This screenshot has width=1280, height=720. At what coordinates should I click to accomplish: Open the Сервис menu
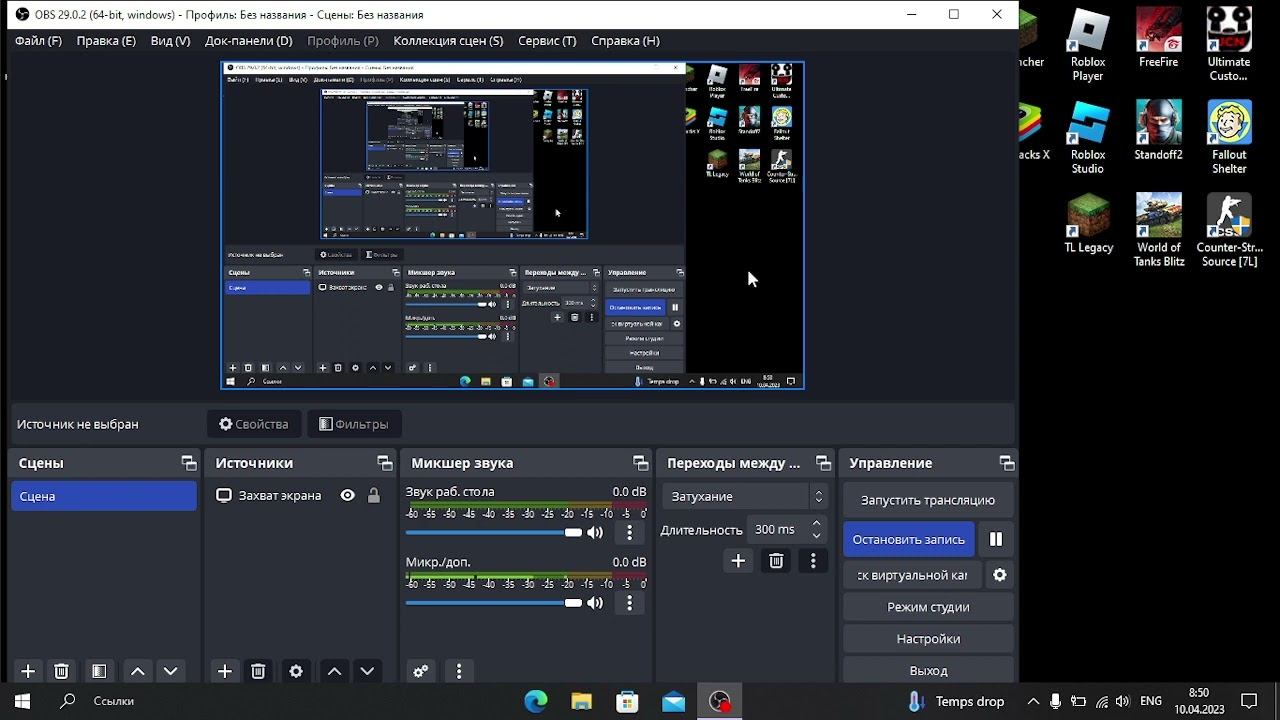[x=547, y=41]
